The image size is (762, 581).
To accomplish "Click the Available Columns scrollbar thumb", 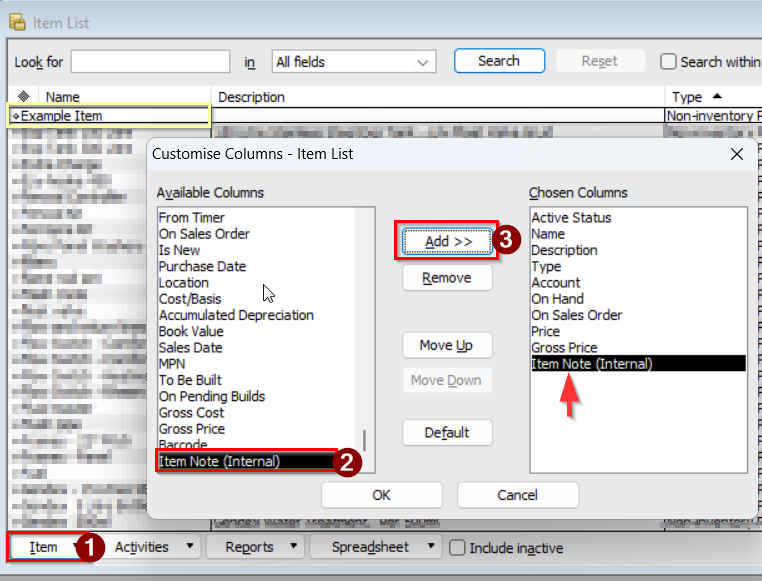I will coord(364,441).
